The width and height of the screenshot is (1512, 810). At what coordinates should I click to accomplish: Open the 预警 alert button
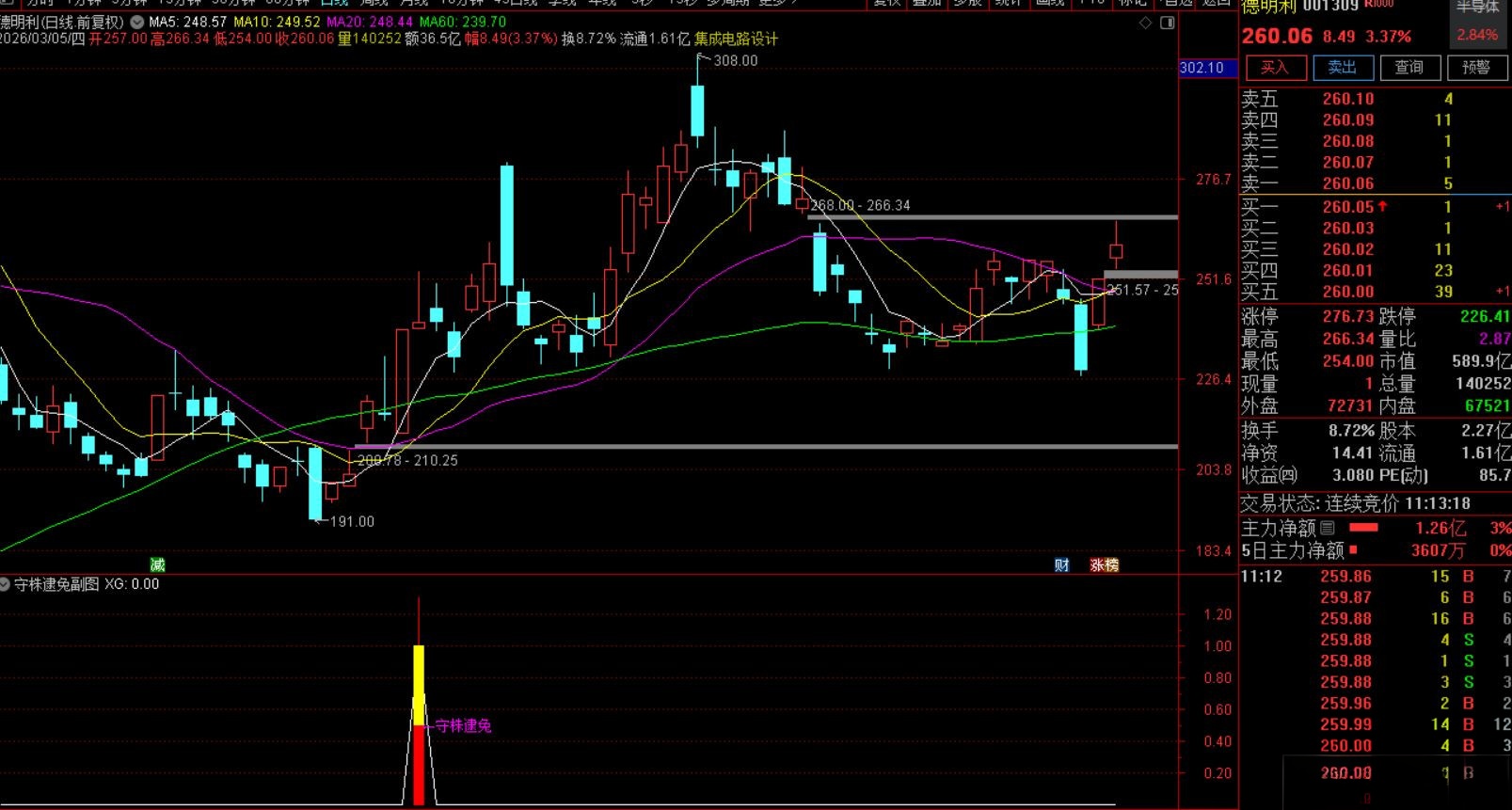click(x=1475, y=67)
